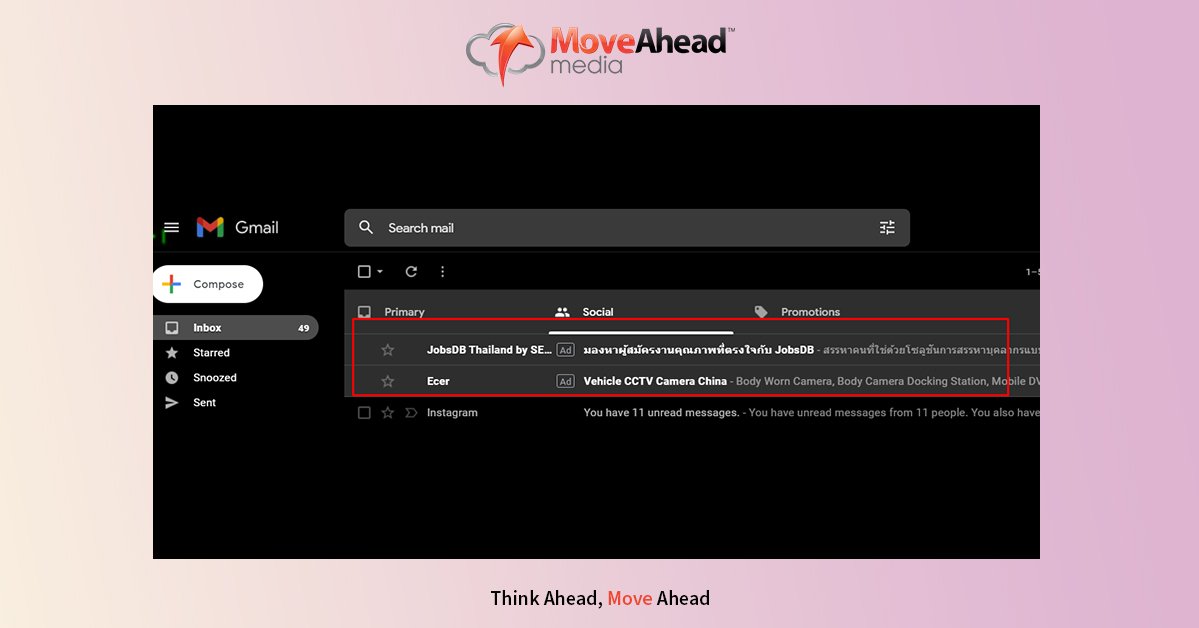
Task: Star the Instagram email
Action: [388, 413]
